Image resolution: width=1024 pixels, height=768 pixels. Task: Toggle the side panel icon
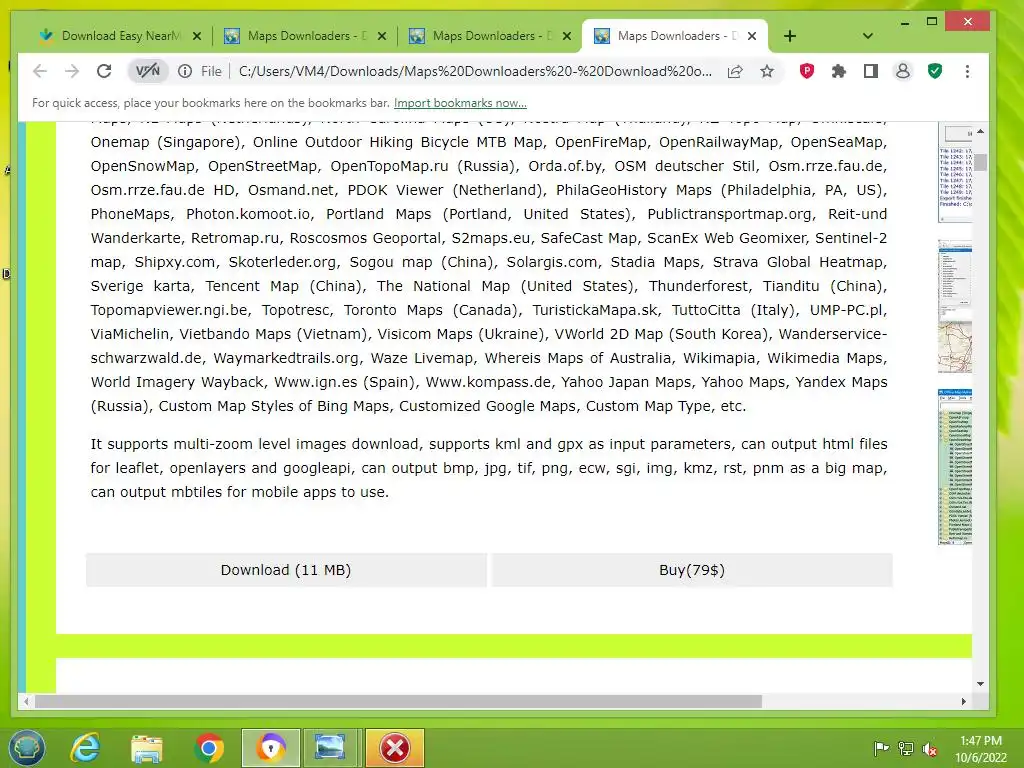(x=871, y=71)
